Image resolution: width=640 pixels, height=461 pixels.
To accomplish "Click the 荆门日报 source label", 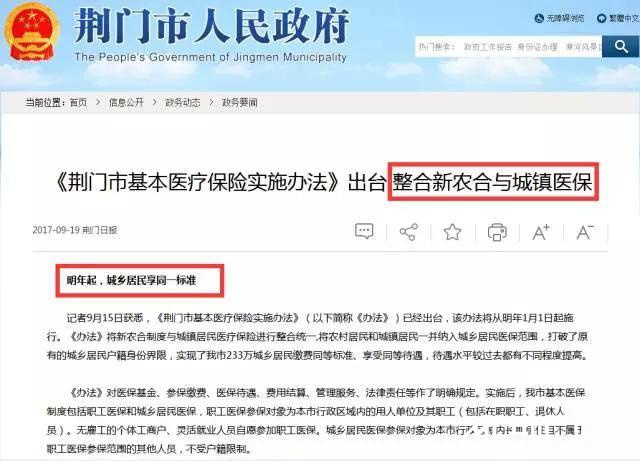I will [100, 230].
